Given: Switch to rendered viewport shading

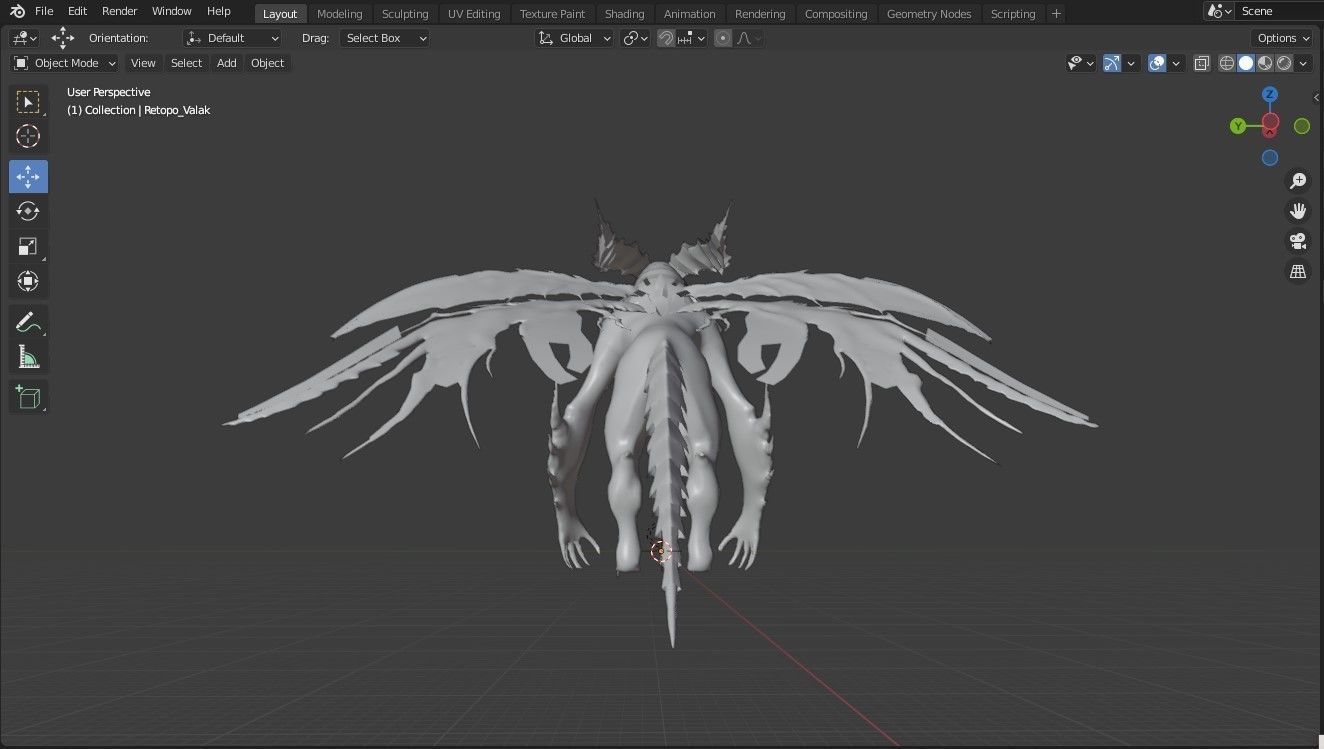Looking at the screenshot, I should (1284, 63).
